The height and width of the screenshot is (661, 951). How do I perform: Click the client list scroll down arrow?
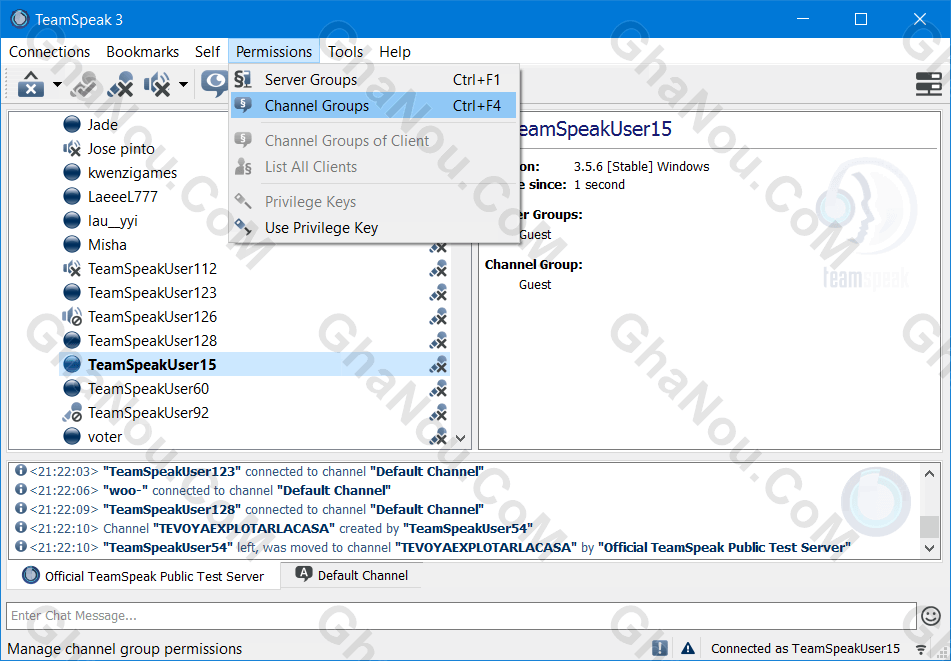[x=460, y=438]
